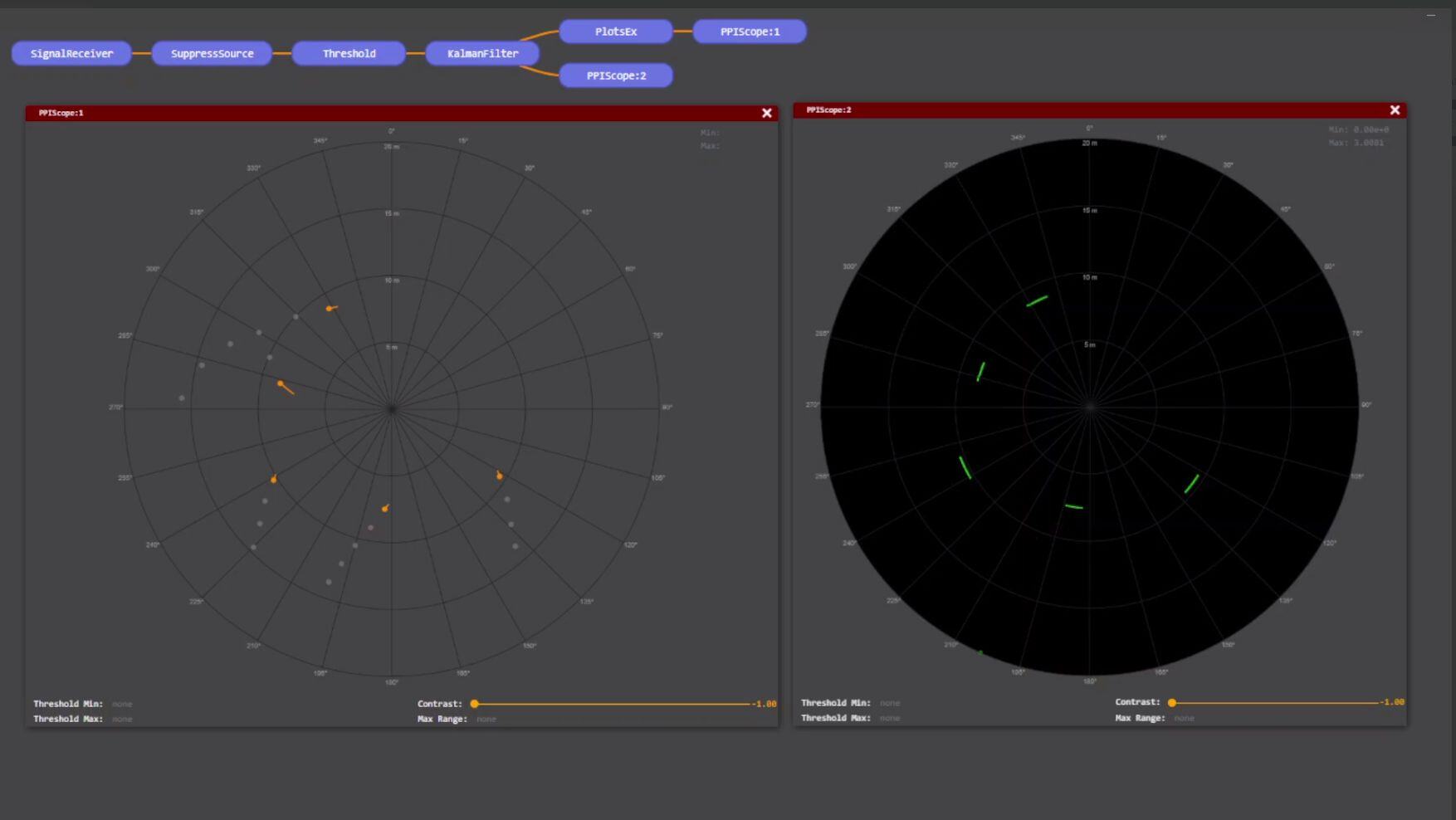Viewport: 1456px width, 820px height.
Task: Select the PlotsEx node
Action: click(x=616, y=31)
